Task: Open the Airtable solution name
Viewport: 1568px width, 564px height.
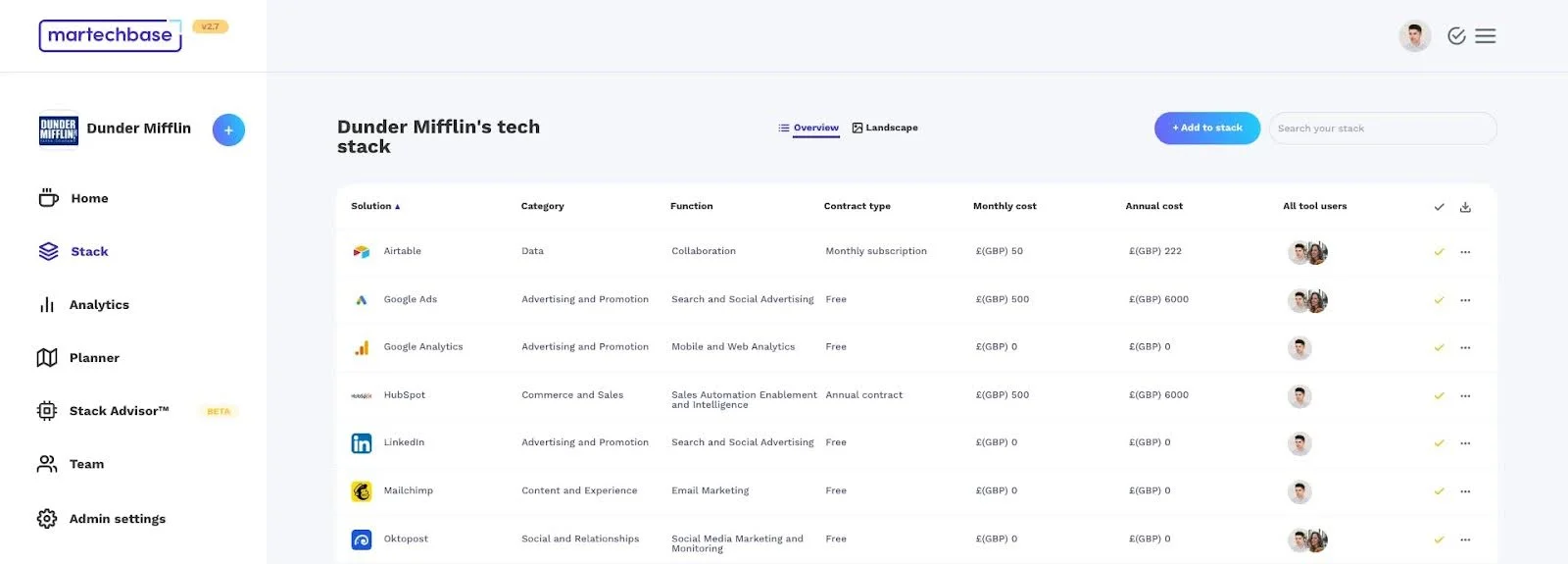Action: click(x=402, y=251)
